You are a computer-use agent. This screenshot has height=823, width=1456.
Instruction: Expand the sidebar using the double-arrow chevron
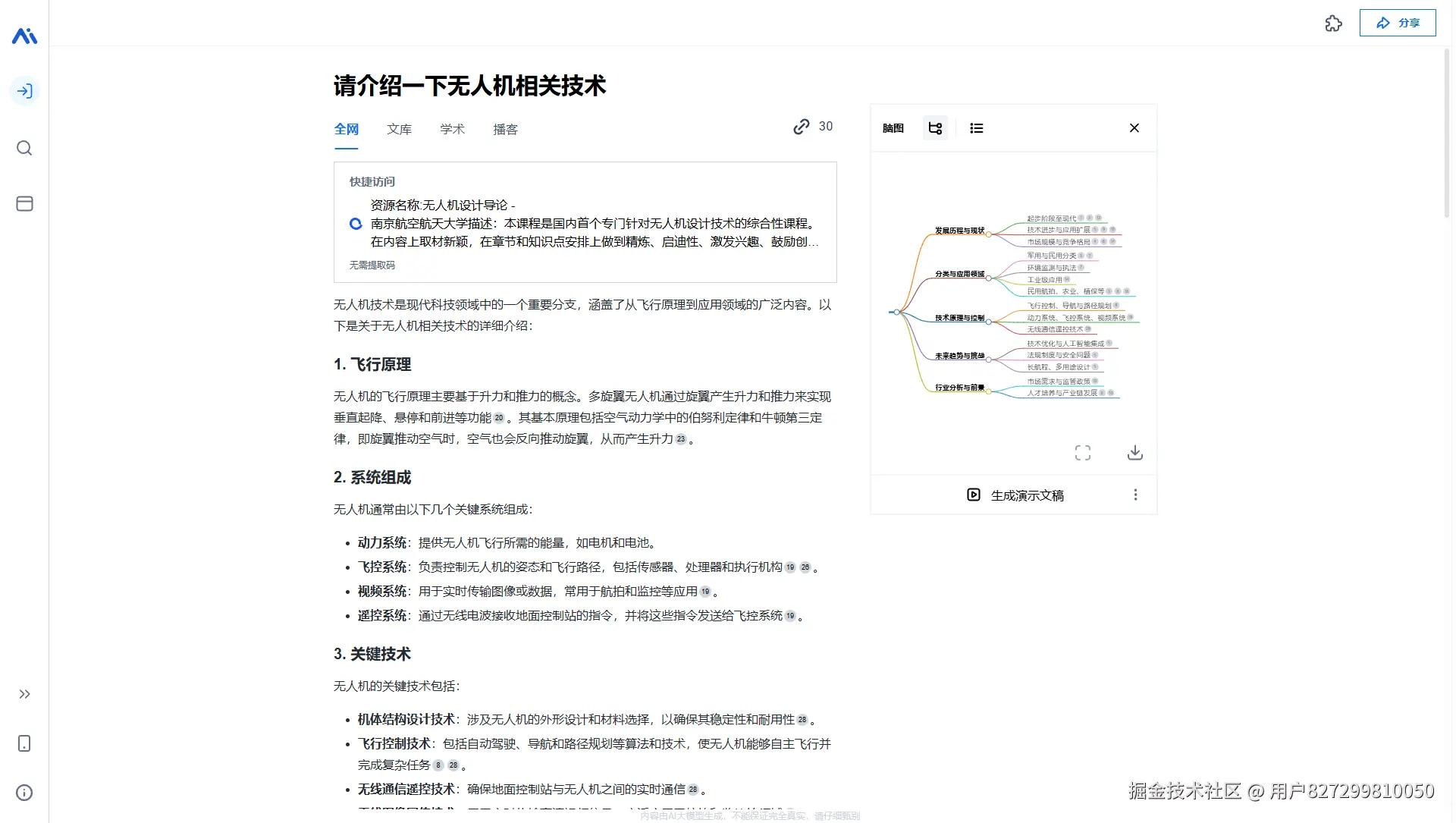pyautogui.click(x=24, y=694)
